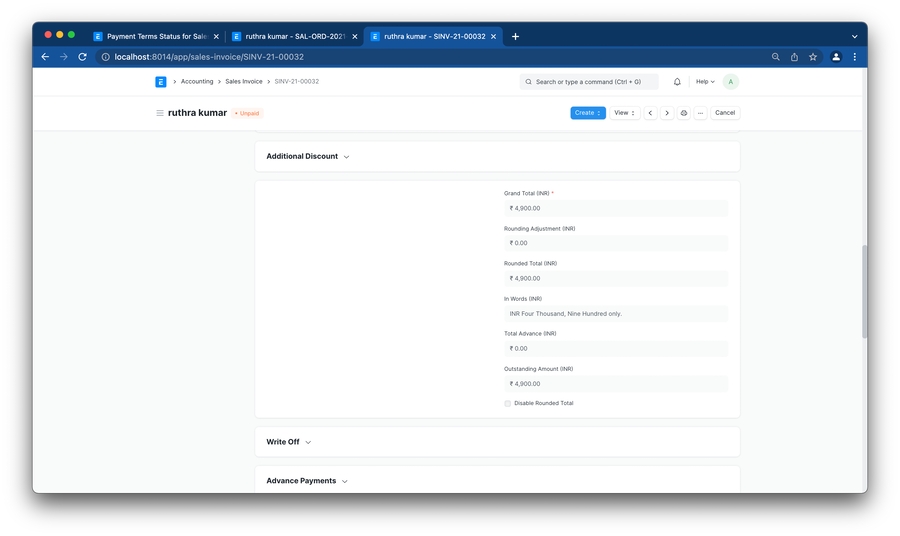Go to previous document arrow
Viewport: 900px width, 536px height.
pyautogui.click(x=650, y=113)
